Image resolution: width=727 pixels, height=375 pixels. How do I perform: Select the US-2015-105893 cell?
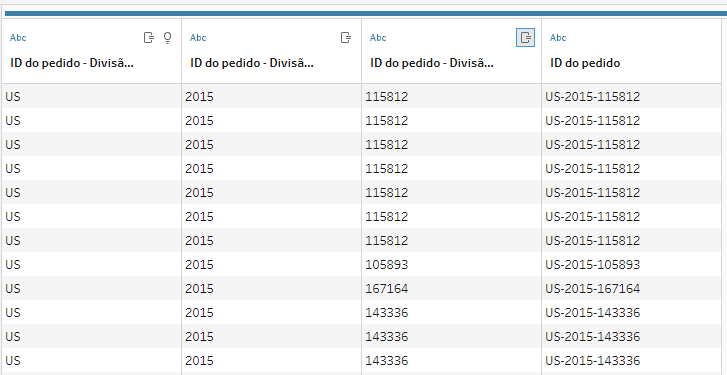(x=631, y=265)
